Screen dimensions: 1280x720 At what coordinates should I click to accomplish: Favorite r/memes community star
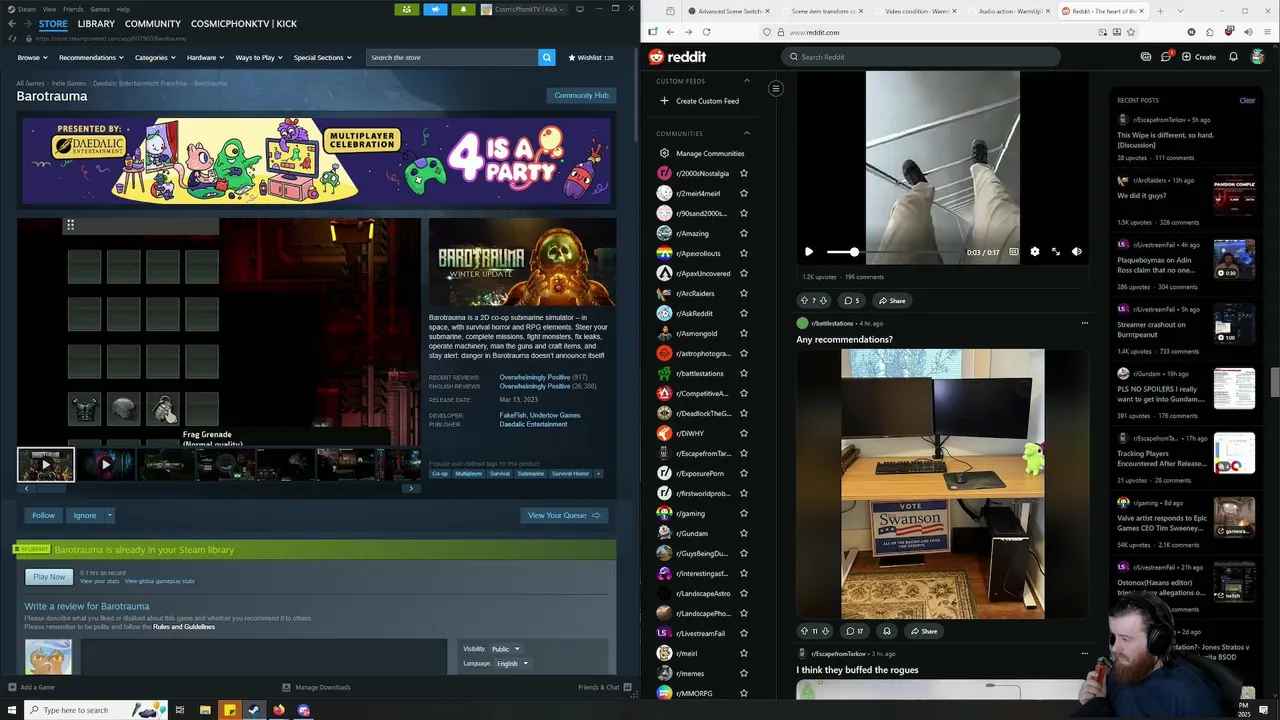(x=743, y=673)
